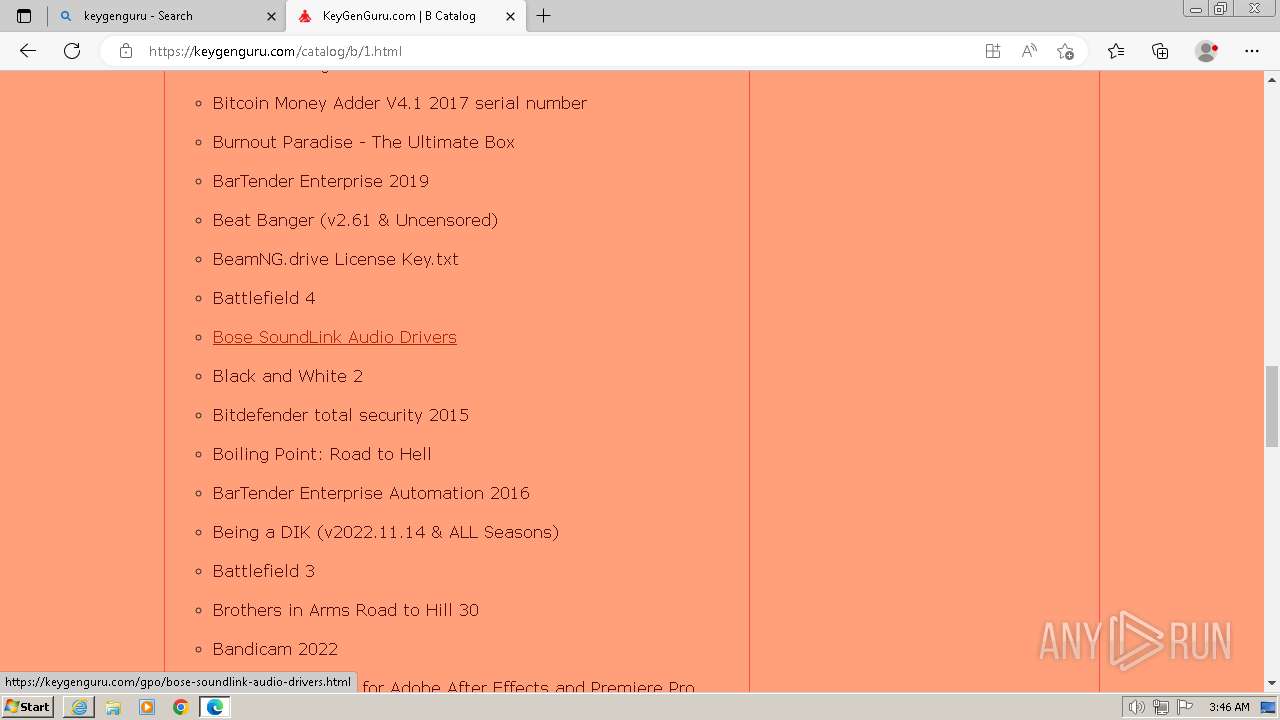This screenshot has width=1280, height=720.
Task: Open a new tab
Action: [544, 16]
